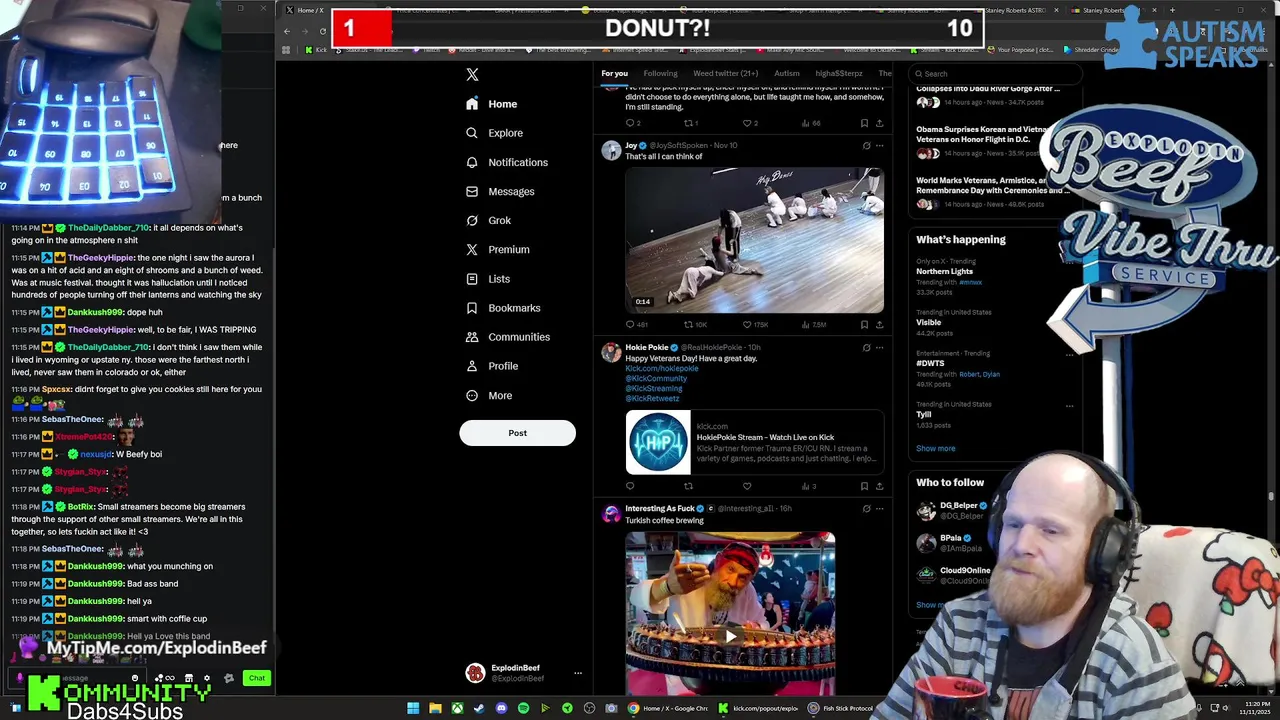Open the Kick.com/hokiepokie link

[661, 368]
